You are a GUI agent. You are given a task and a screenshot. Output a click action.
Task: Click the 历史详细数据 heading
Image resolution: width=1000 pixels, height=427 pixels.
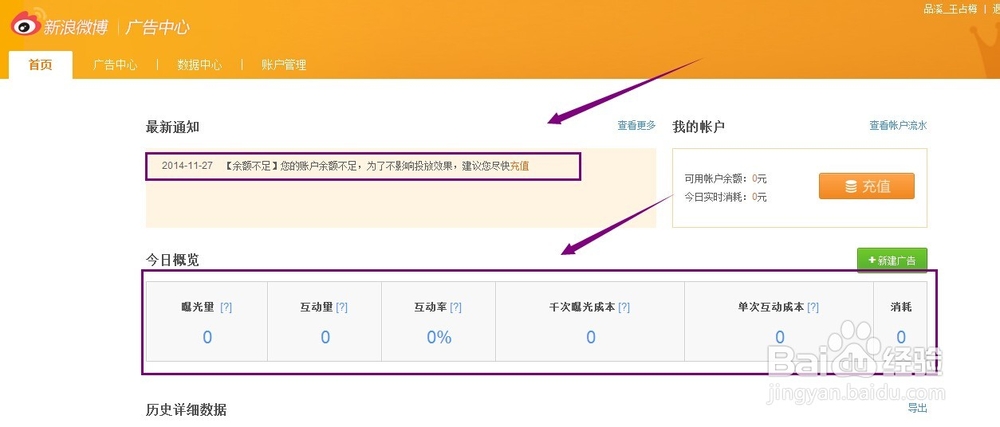point(186,410)
